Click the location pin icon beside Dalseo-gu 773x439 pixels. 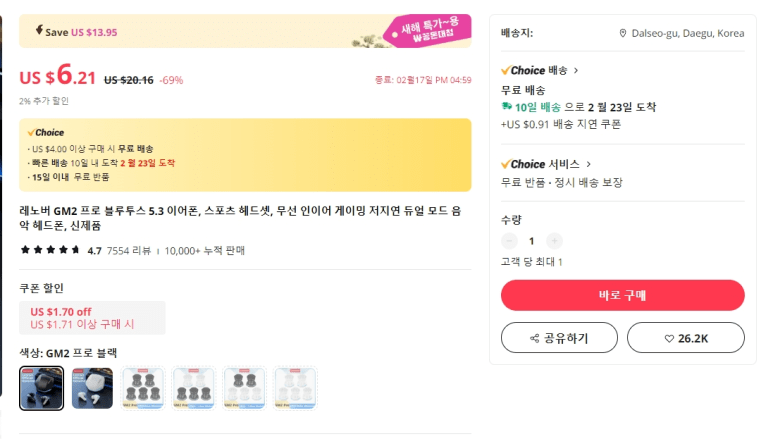[623, 33]
